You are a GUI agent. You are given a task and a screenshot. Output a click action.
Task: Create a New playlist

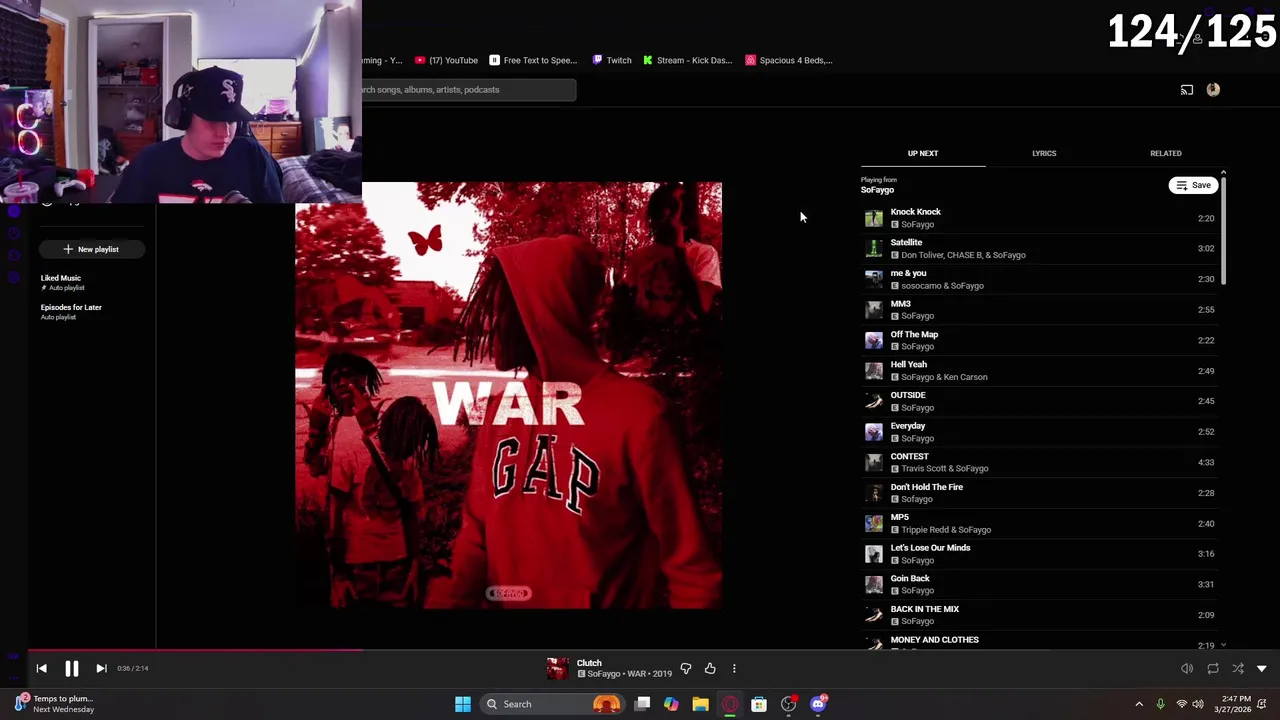tap(91, 249)
